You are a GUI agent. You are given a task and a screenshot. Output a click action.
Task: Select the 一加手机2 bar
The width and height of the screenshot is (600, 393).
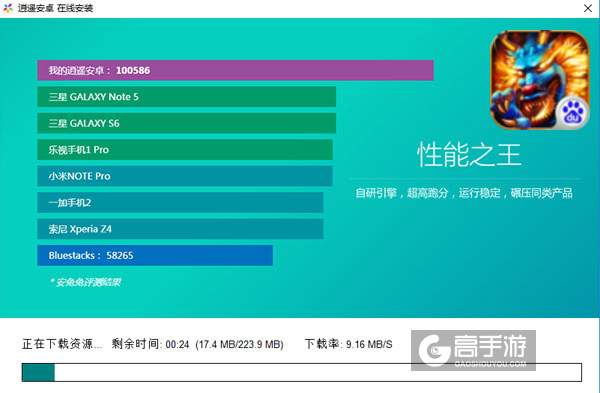pyautogui.click(x=180, y=202)
